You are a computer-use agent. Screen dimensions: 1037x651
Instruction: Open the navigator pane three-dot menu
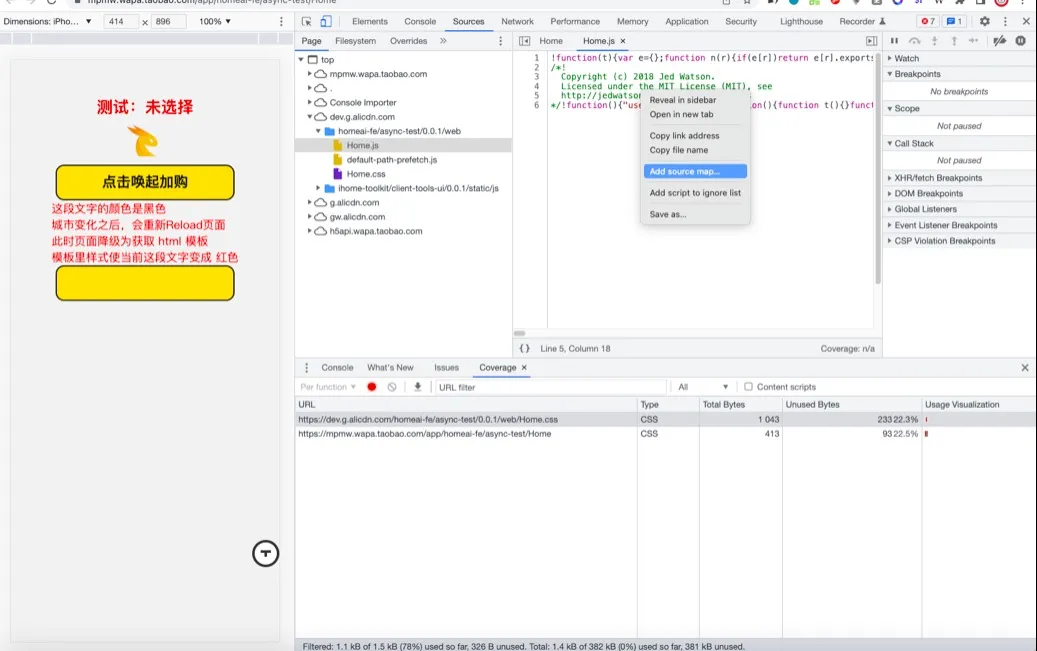pos(500,41)
